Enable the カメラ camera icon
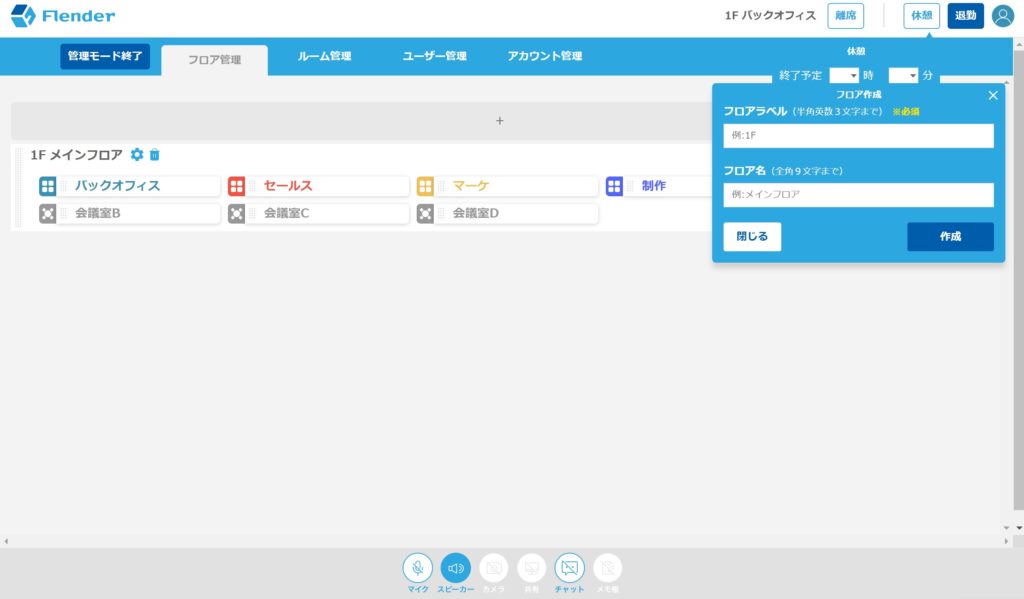This screenshot has height=599, width=1024. click(x=493, y=570)
